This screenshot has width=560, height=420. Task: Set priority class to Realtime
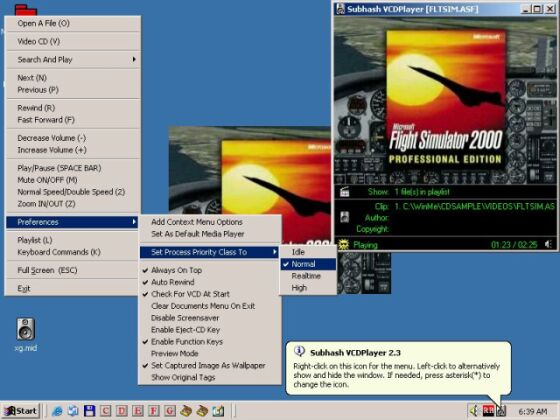pyautogui.click(x=308, y=276)
